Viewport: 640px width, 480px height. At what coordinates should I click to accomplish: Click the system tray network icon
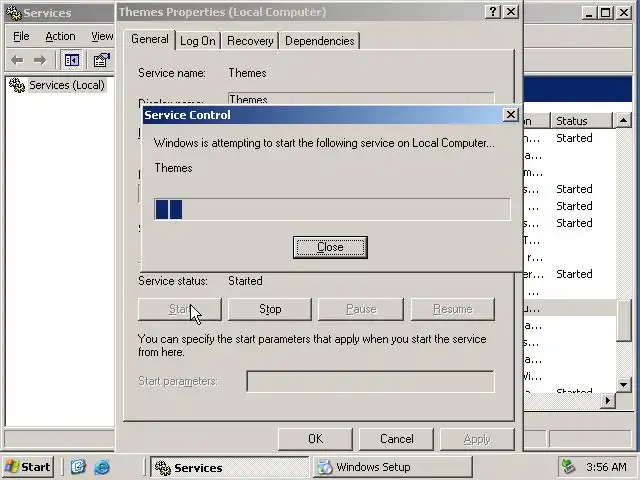[569, 467]
